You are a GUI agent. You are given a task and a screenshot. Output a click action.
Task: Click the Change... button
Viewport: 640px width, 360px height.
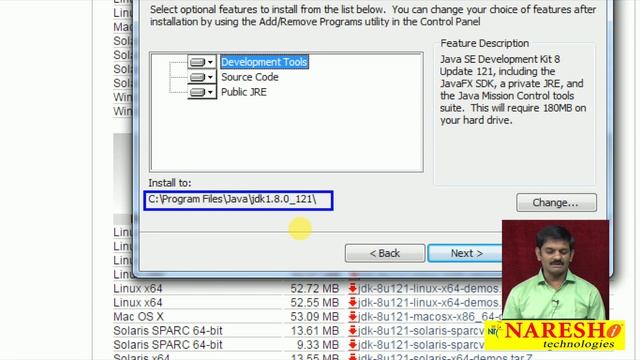pos(556,202)
